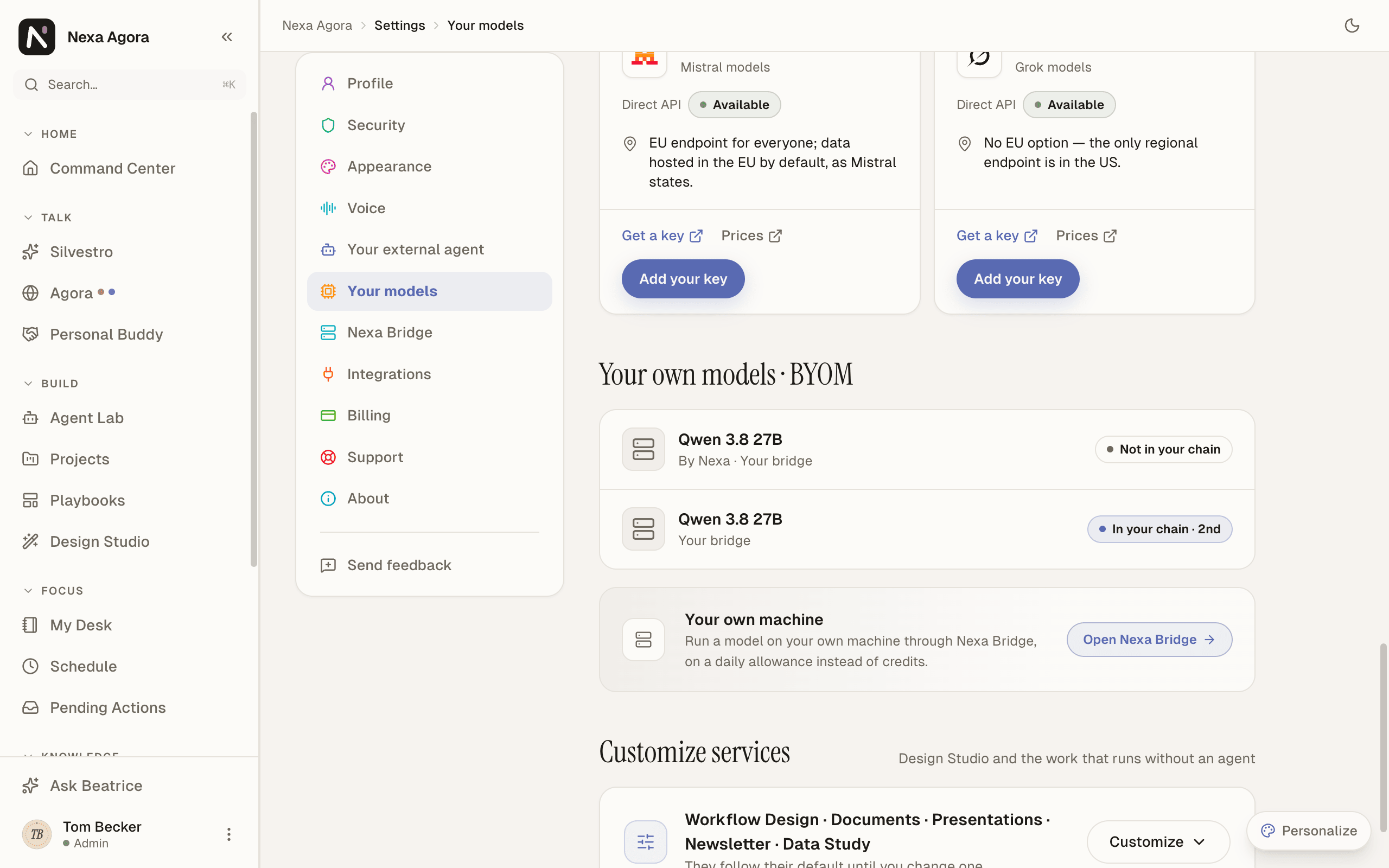The height and width of the screenshot is (868, 1389).
Task: Open the Mistral Get a key link
Action: pos(662,236)
